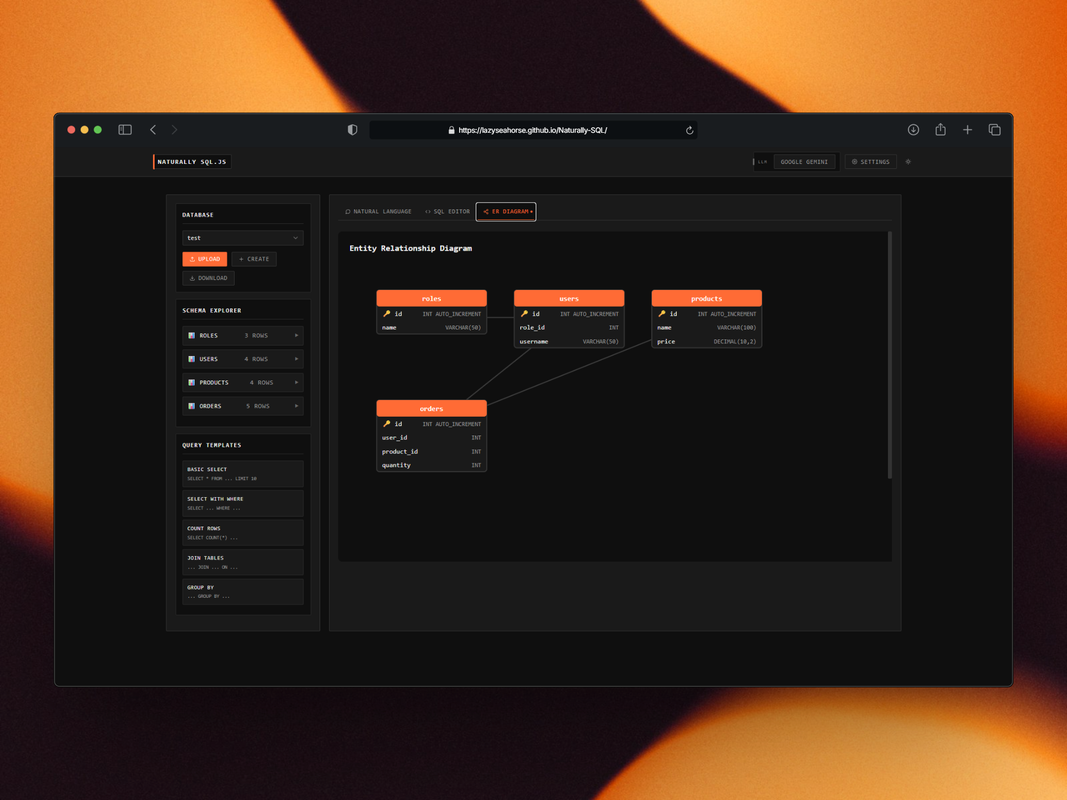Screen dimensions: 1067x800
Task: Click the Naturally SQL.JS logo
Action: [192, 162]
